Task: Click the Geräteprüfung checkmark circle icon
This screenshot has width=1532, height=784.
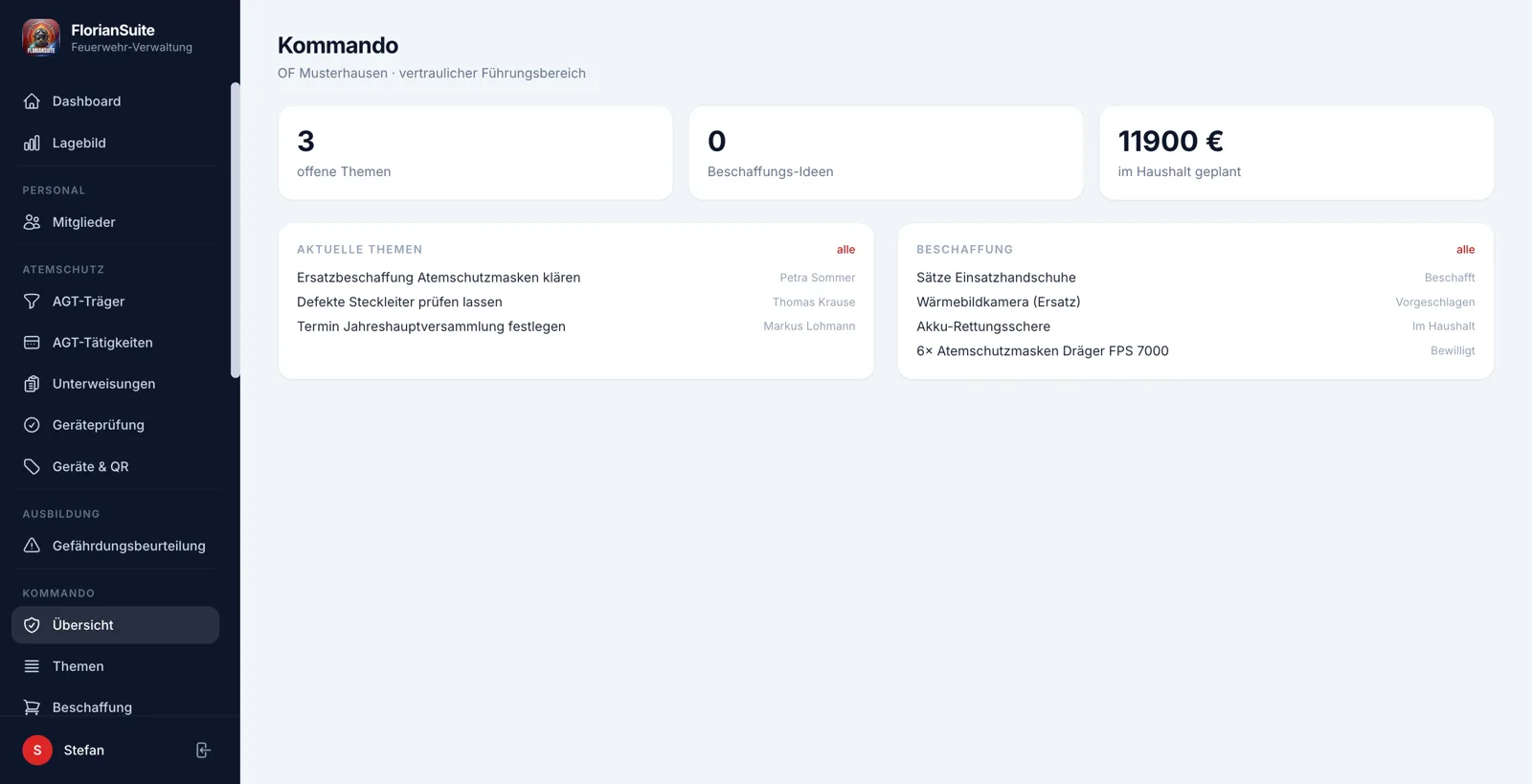Action: pos(32,425)
